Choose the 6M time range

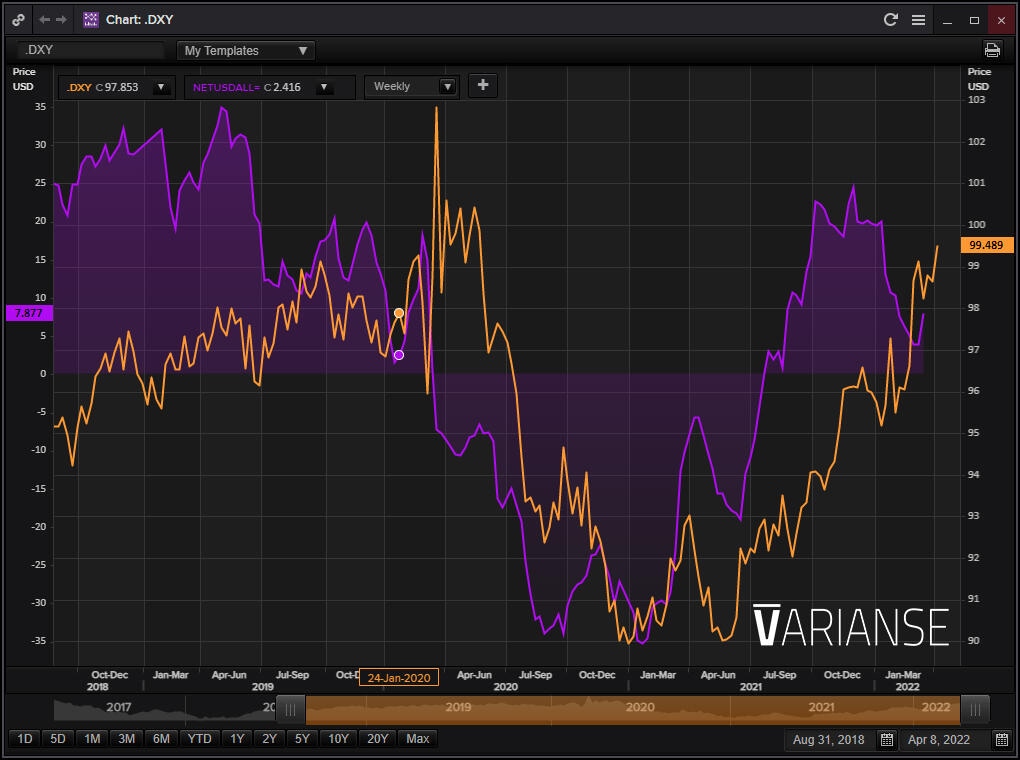tap(160, 739)
